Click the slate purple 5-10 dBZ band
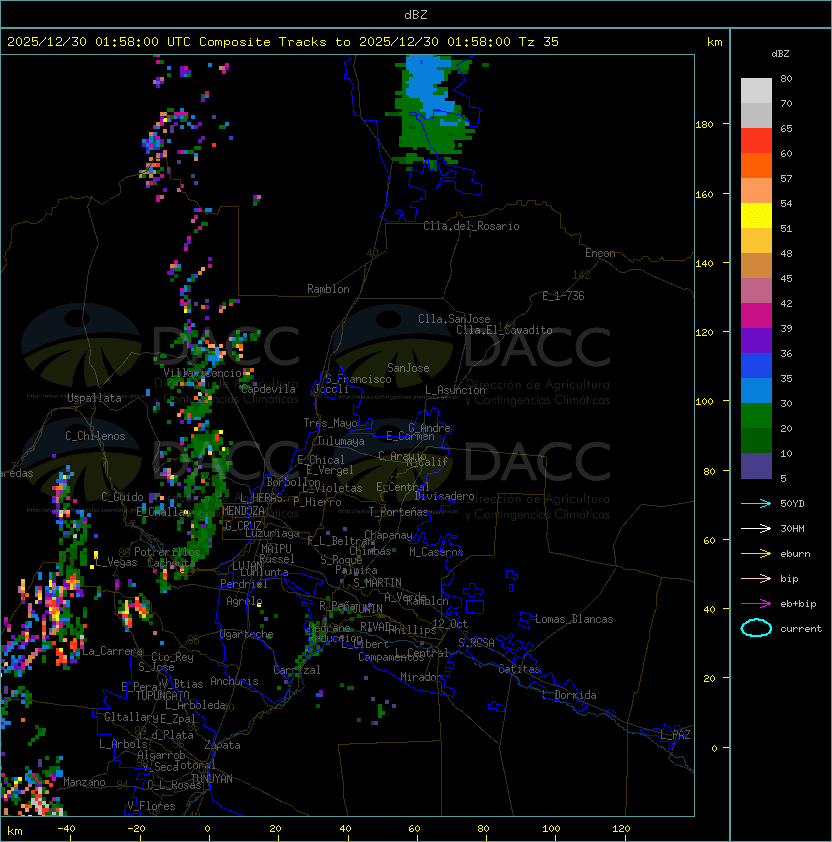 pyautogui.click(x=756, y=466)
